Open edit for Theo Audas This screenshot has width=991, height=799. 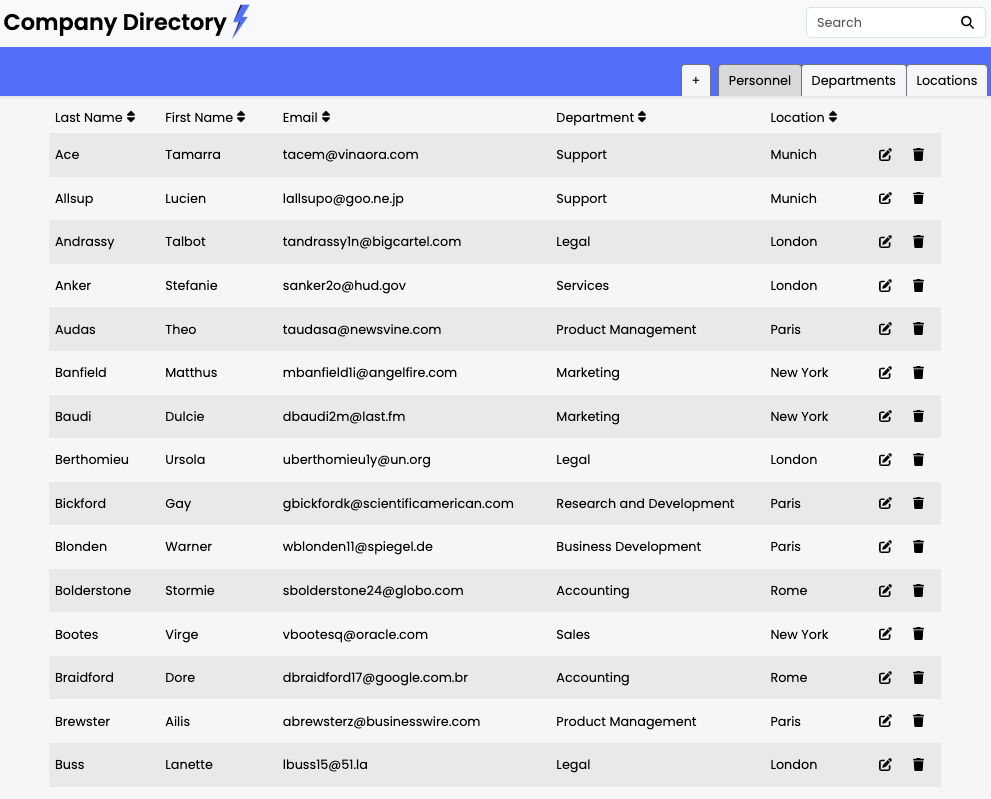click(885, 329)
